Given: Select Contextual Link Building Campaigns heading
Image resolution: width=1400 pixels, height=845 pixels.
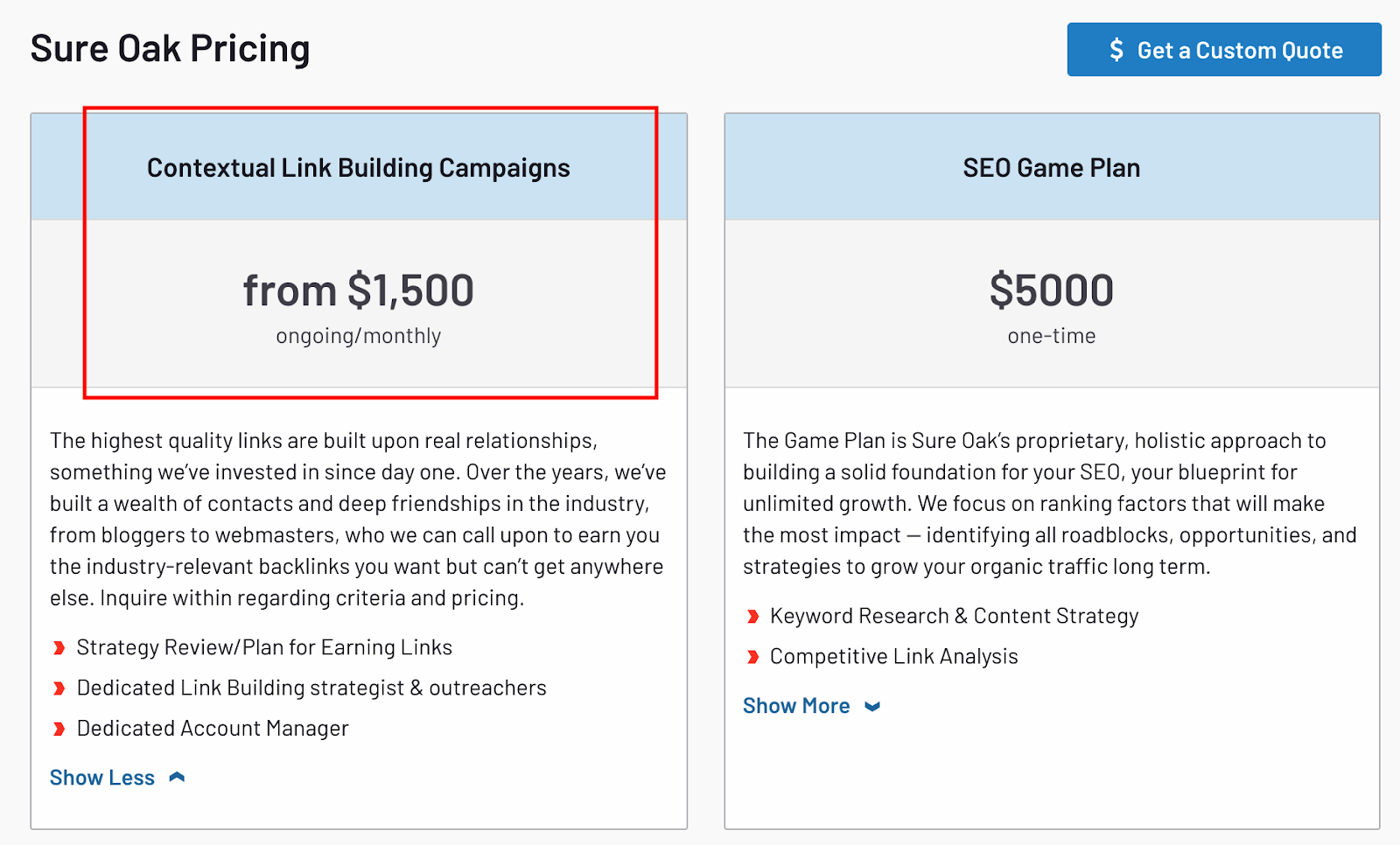Looking at the screenshot, I should coord(358,168).
